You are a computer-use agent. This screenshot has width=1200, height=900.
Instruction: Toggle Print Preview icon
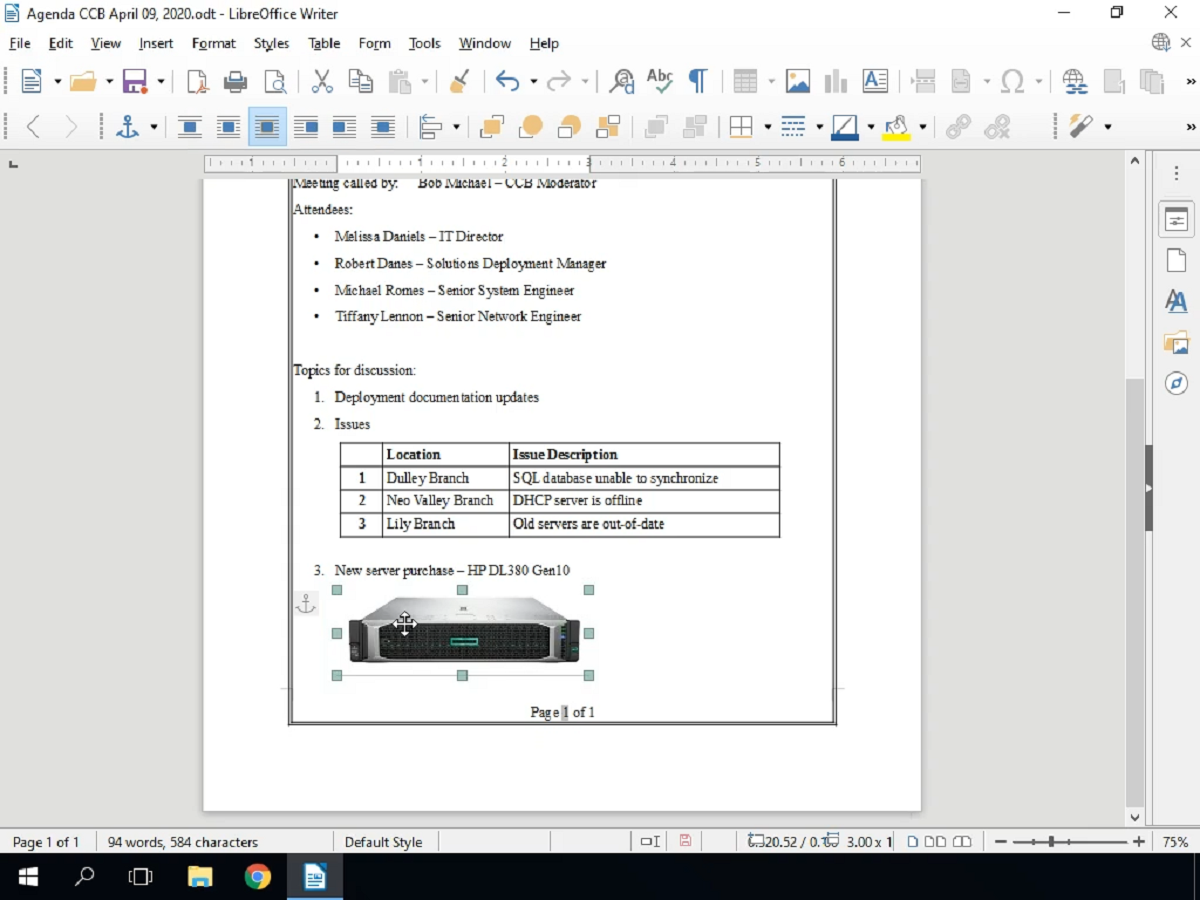[274, 81]
